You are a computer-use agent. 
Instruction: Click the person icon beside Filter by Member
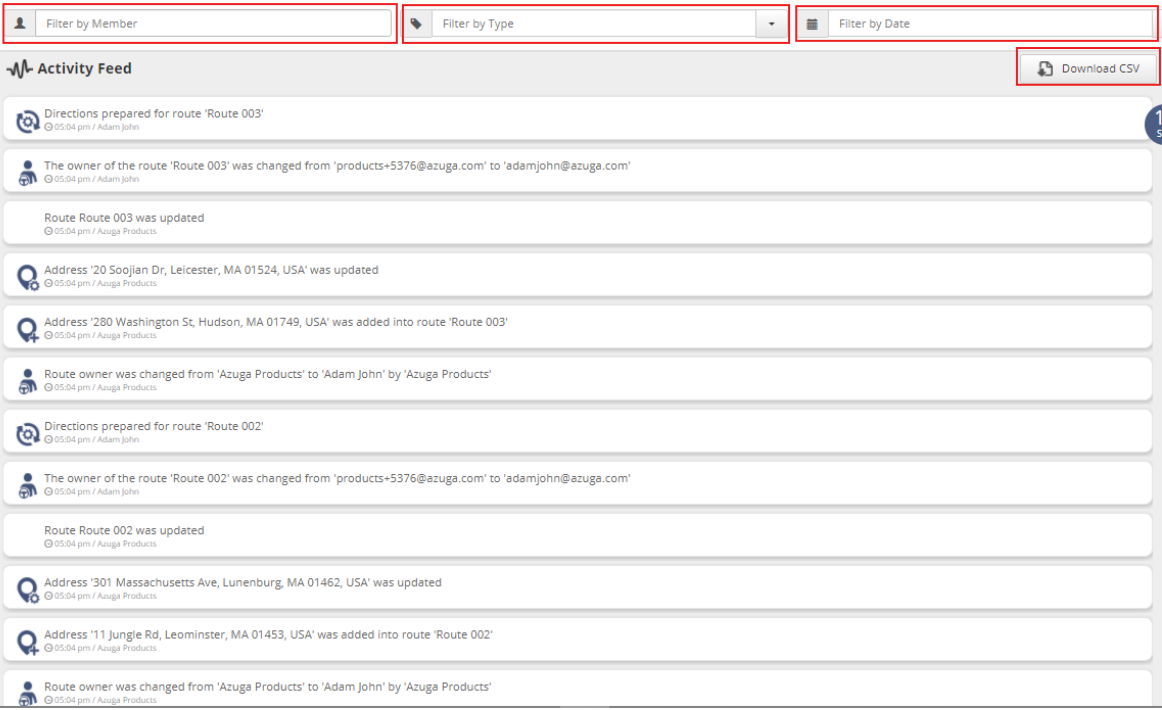[20, 24]
